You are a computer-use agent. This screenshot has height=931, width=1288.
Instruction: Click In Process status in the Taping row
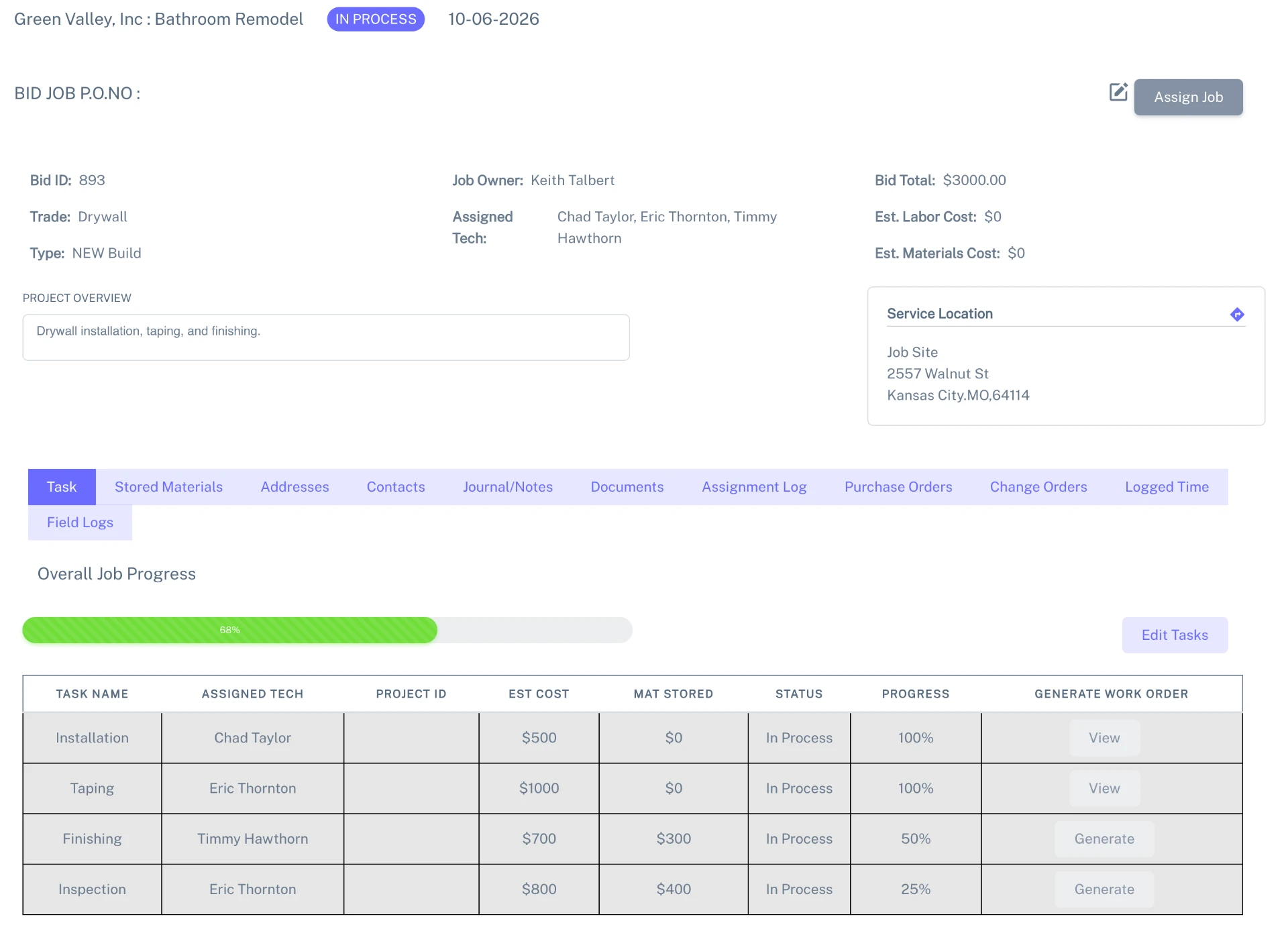(799, 788)
